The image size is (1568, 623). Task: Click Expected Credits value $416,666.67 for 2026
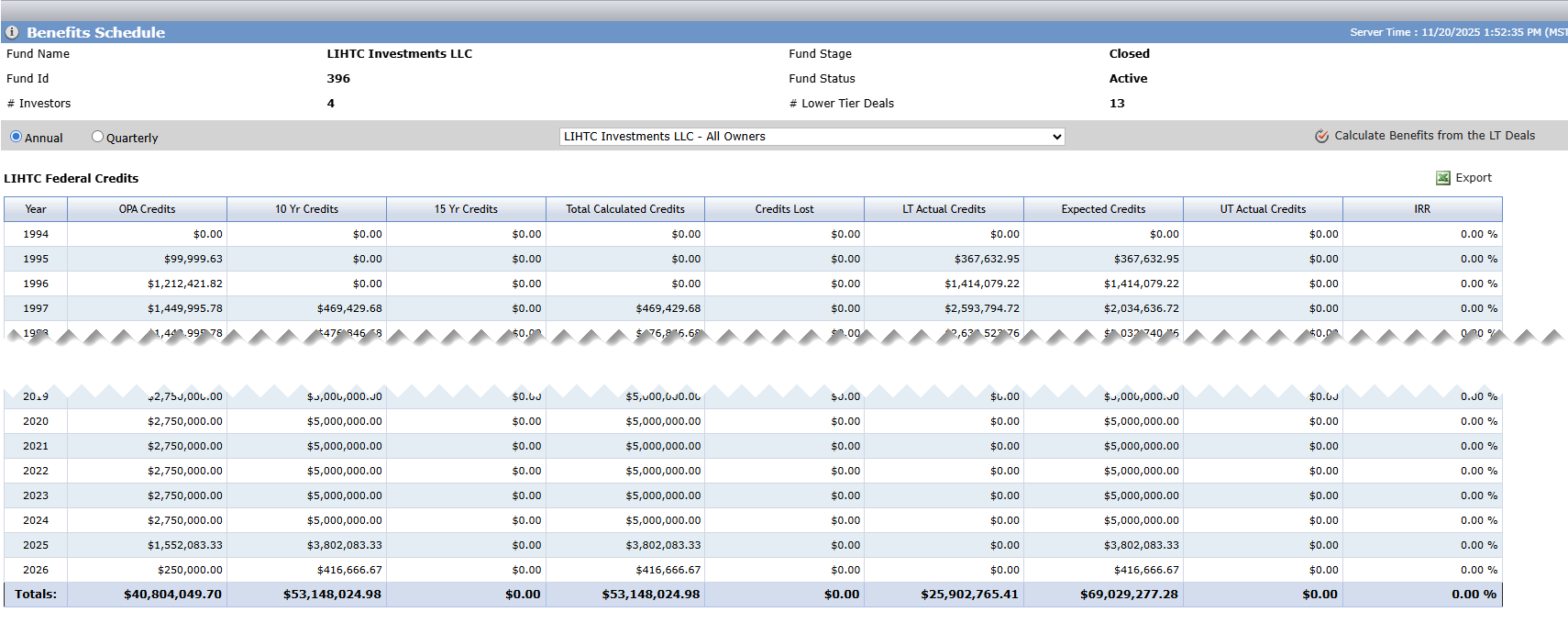coord(1146,570)
